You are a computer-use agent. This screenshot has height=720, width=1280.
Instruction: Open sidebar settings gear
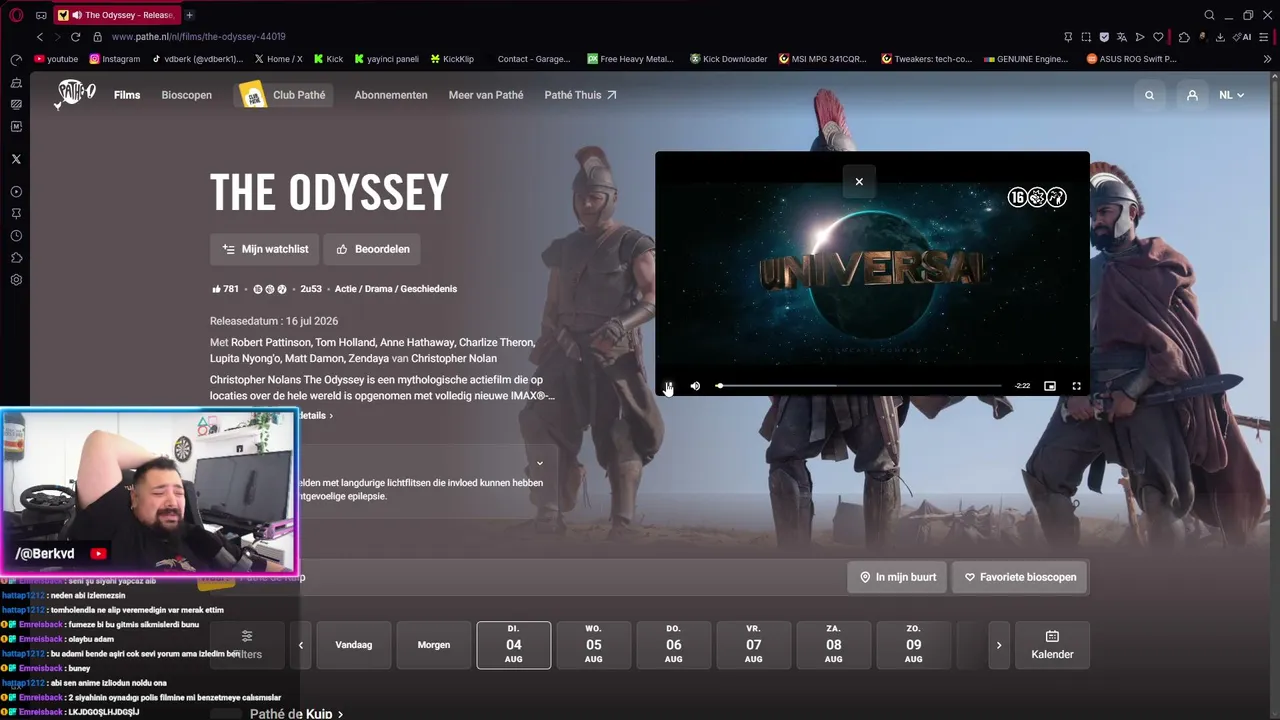[16, 280]
